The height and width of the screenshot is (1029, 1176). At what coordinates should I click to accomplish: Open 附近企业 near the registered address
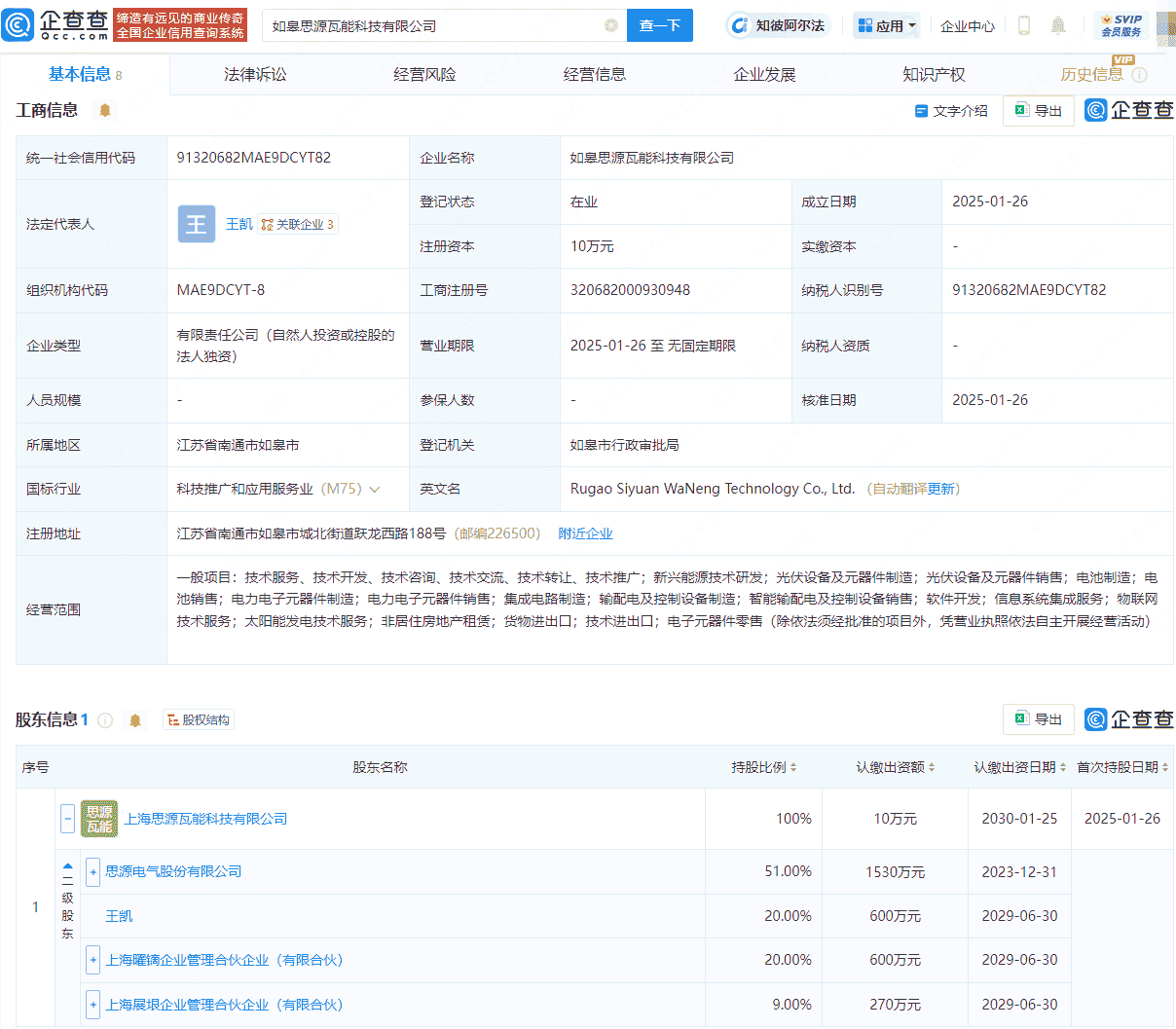pyautogui.click(x=585, y=533)
